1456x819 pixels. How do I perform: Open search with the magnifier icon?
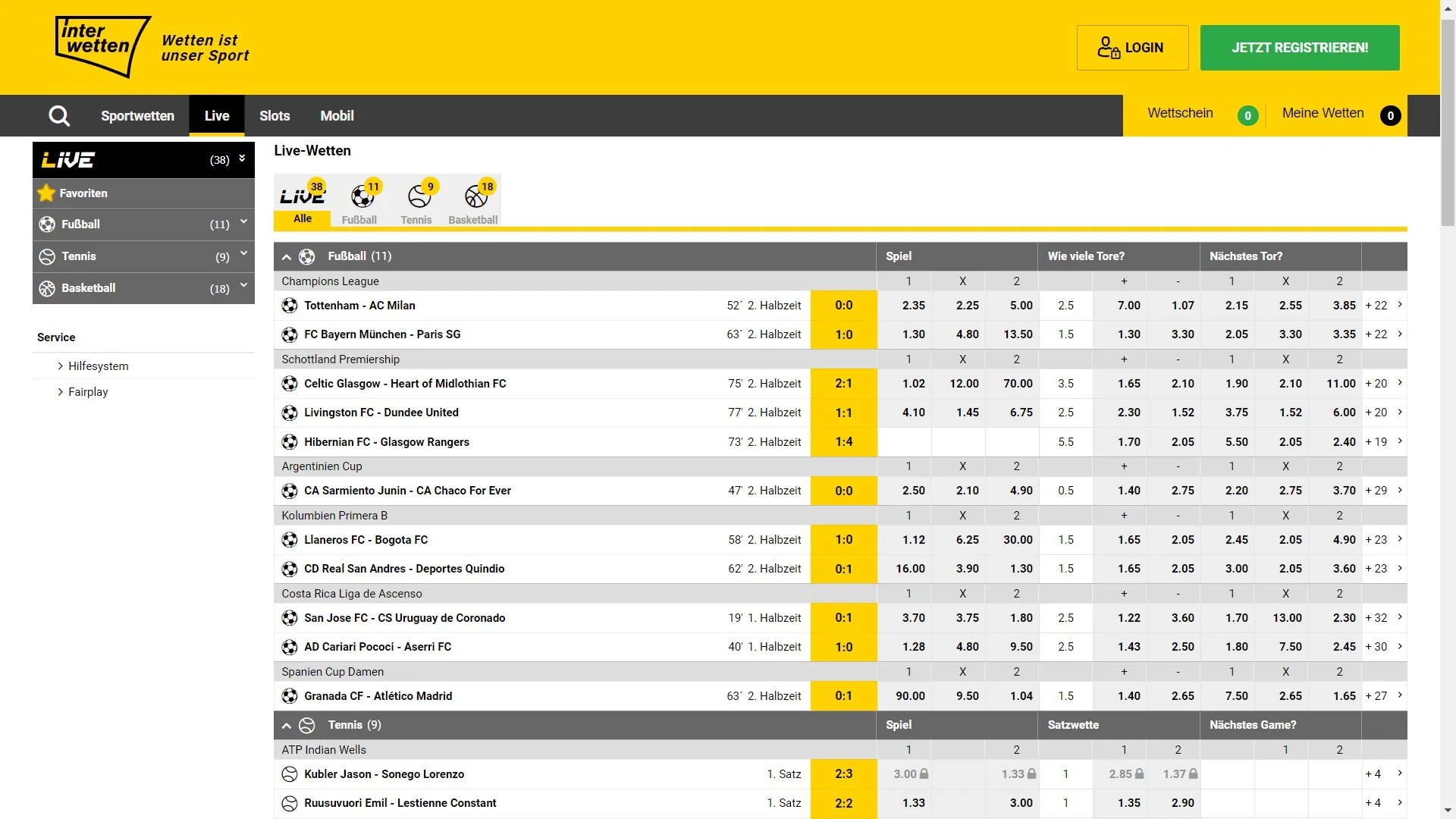click(59, 116)
